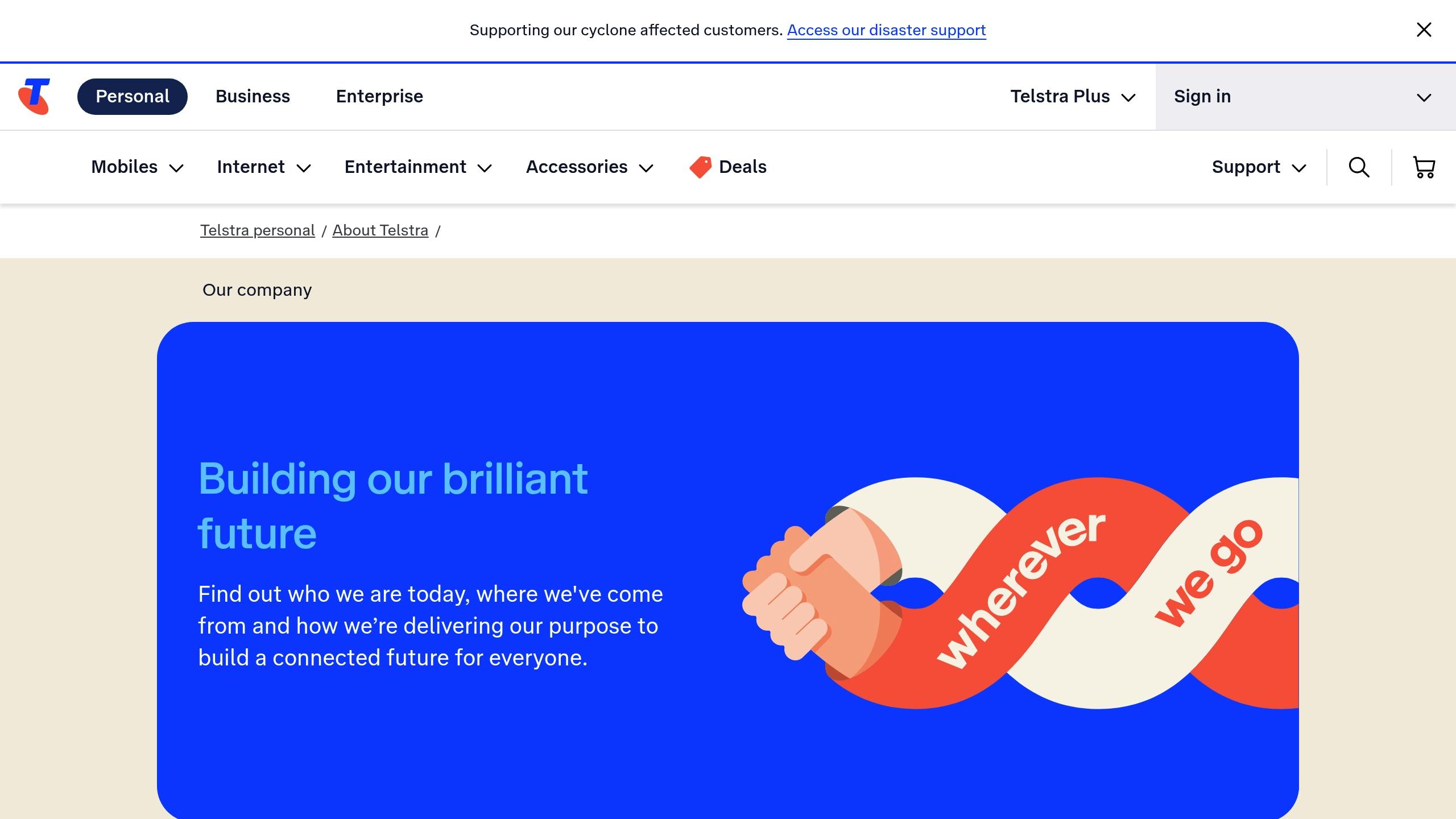Open the shopping cart icon

[x=1424, y=167]
